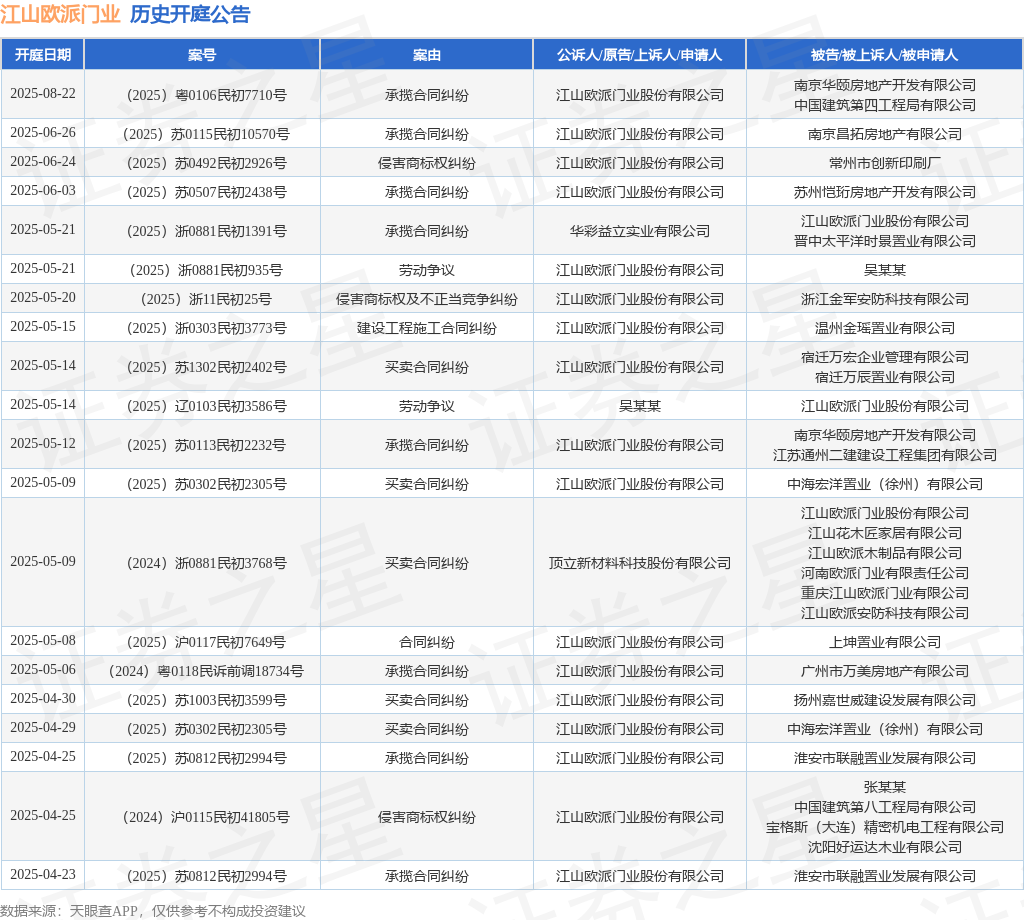Click the cause 侵害商标权及不正当竞争纠纷

426,299
